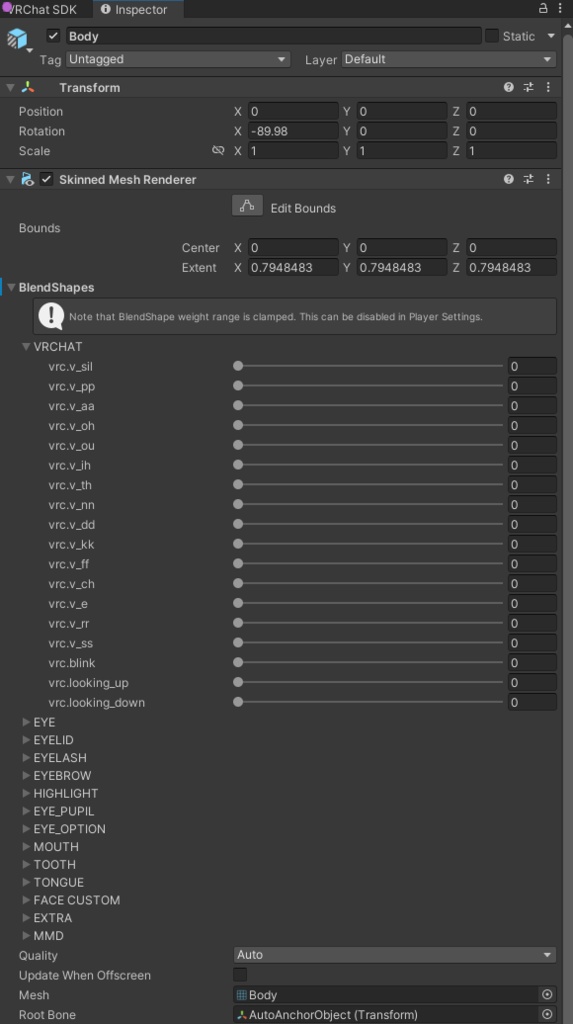The image size is (573, 1024).
Task: Expand the EYELASH blendshape group
Action: (26, 758)
